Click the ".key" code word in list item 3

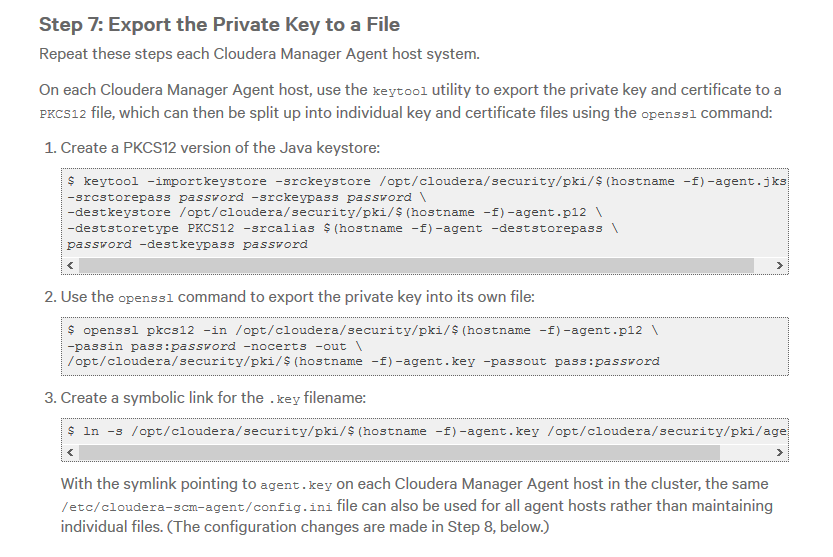coord(284,399)
